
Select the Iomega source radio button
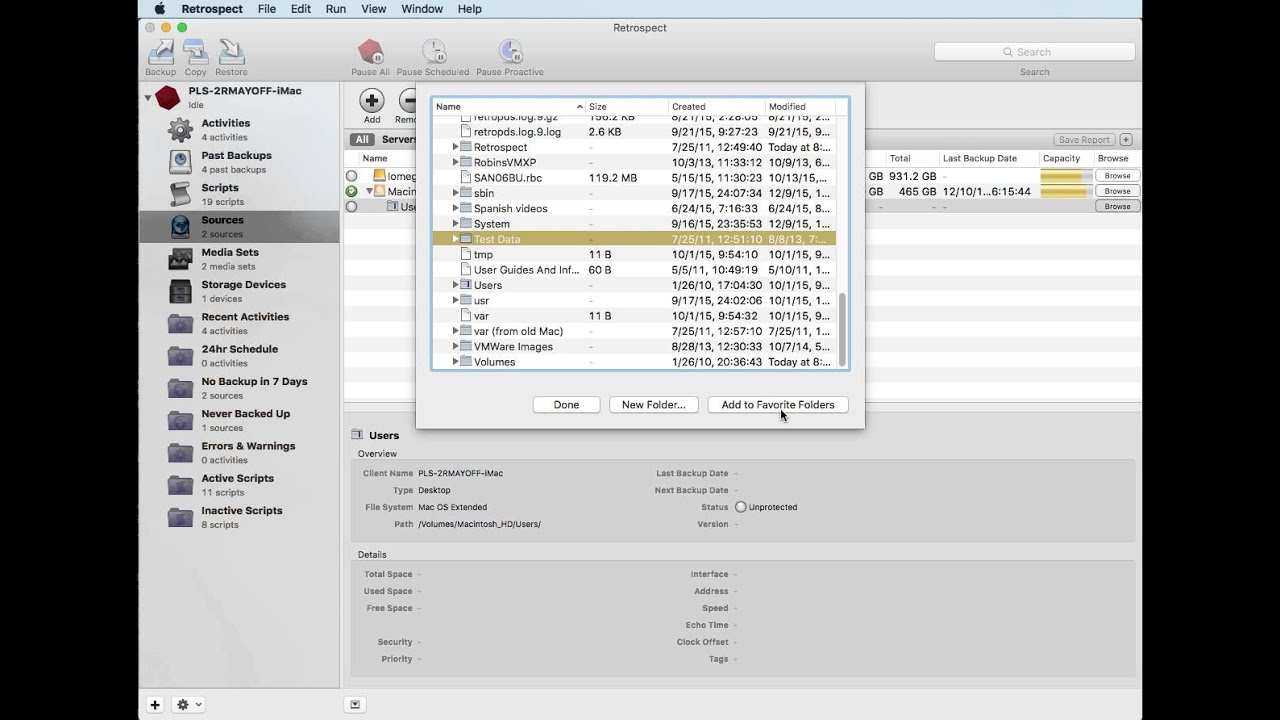(351, 176)
